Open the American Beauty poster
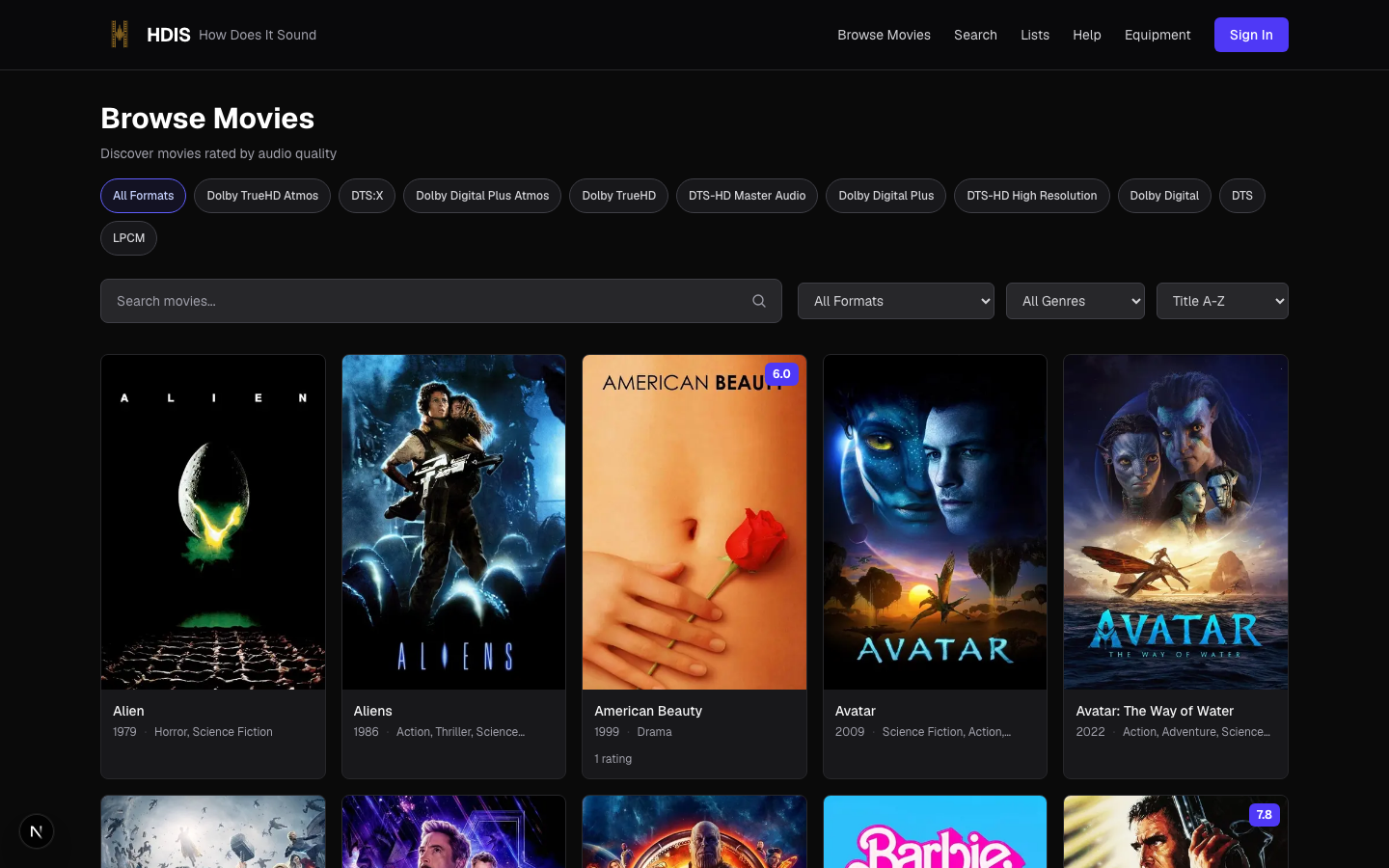 (694, 522)
